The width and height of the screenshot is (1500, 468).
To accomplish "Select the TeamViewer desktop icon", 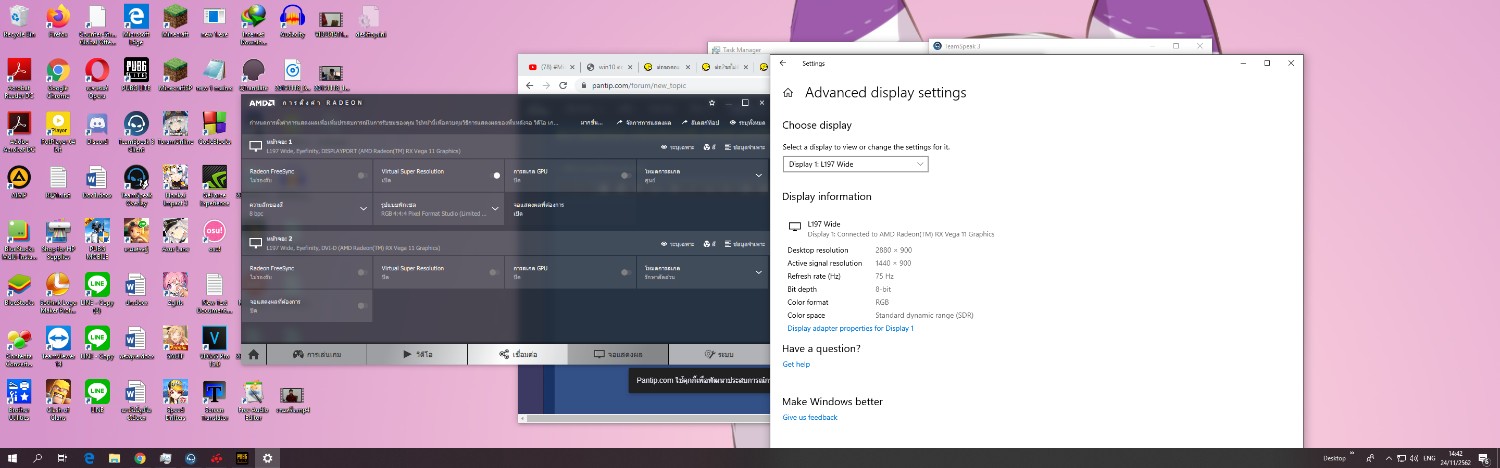I will pos(58,345).
